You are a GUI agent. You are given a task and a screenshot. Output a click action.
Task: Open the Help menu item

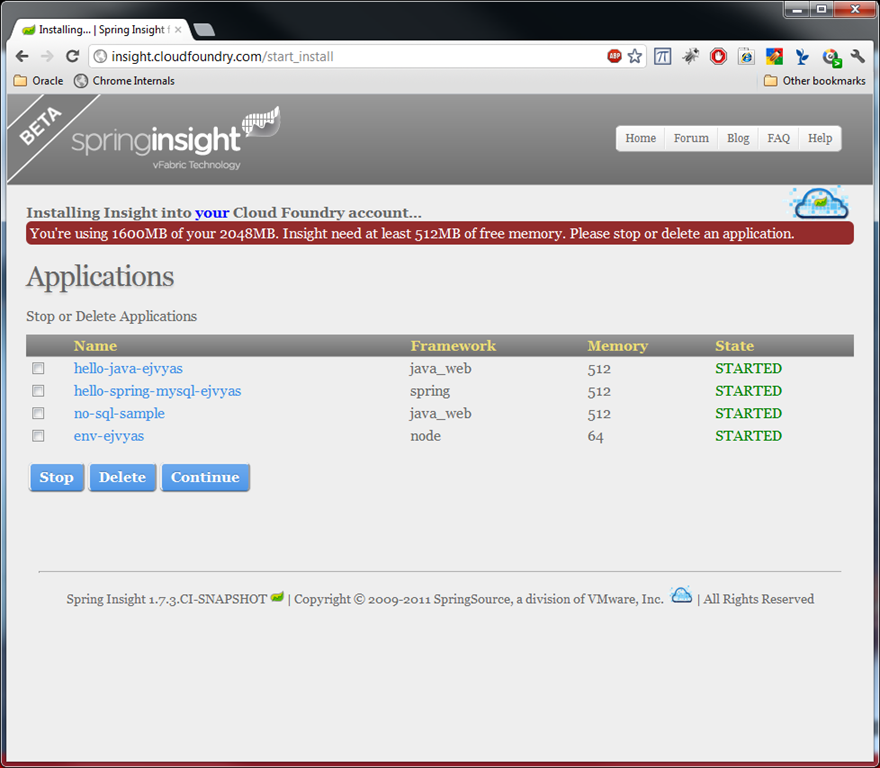pyautogui.click(x=820, y=138)
